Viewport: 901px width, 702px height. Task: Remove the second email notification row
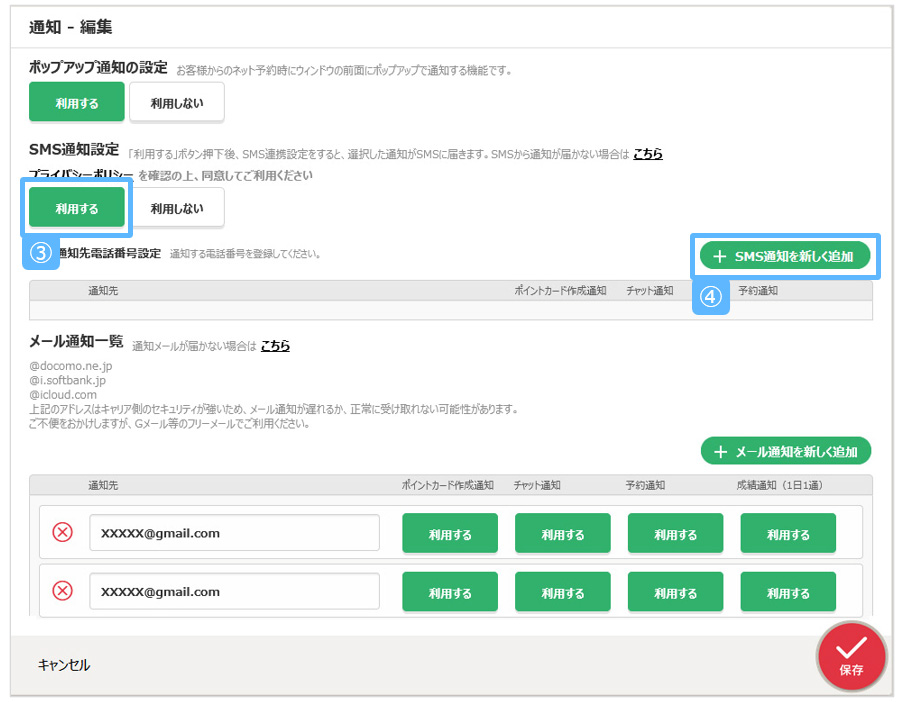(62, 591)
